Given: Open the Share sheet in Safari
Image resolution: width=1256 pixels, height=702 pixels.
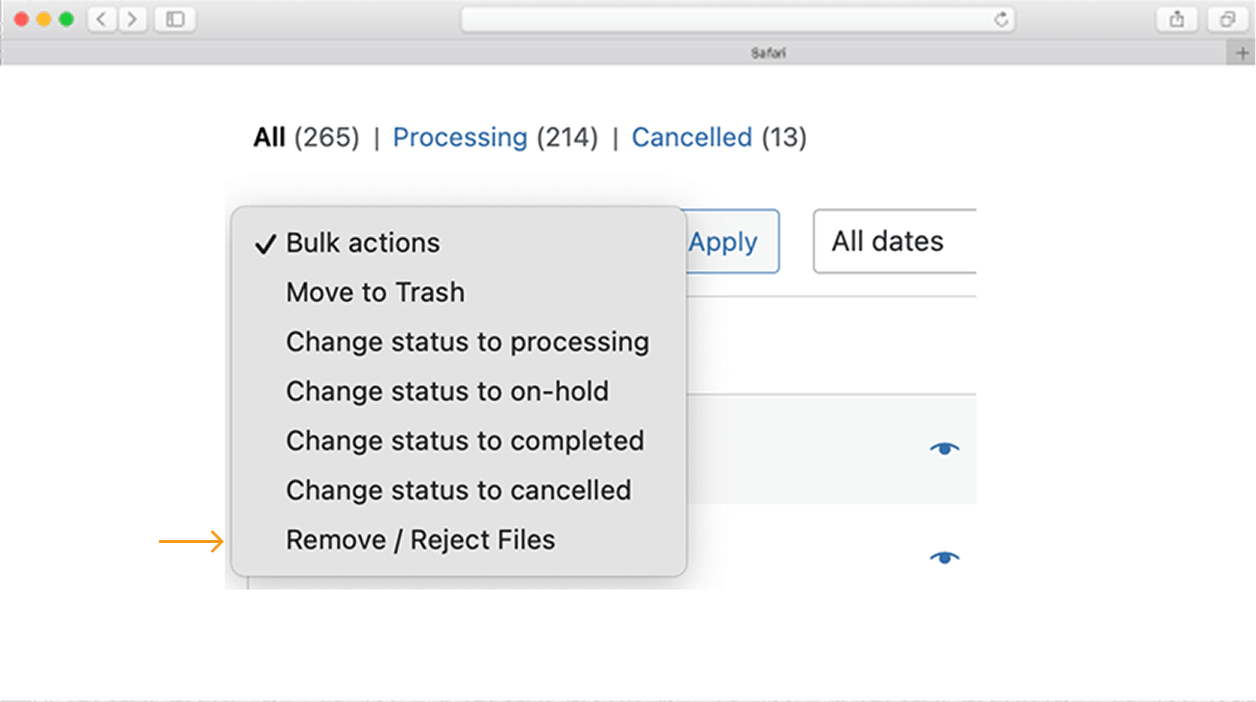Looking at the screenshot, I should pyautogui.click(x=1177, y=19).
